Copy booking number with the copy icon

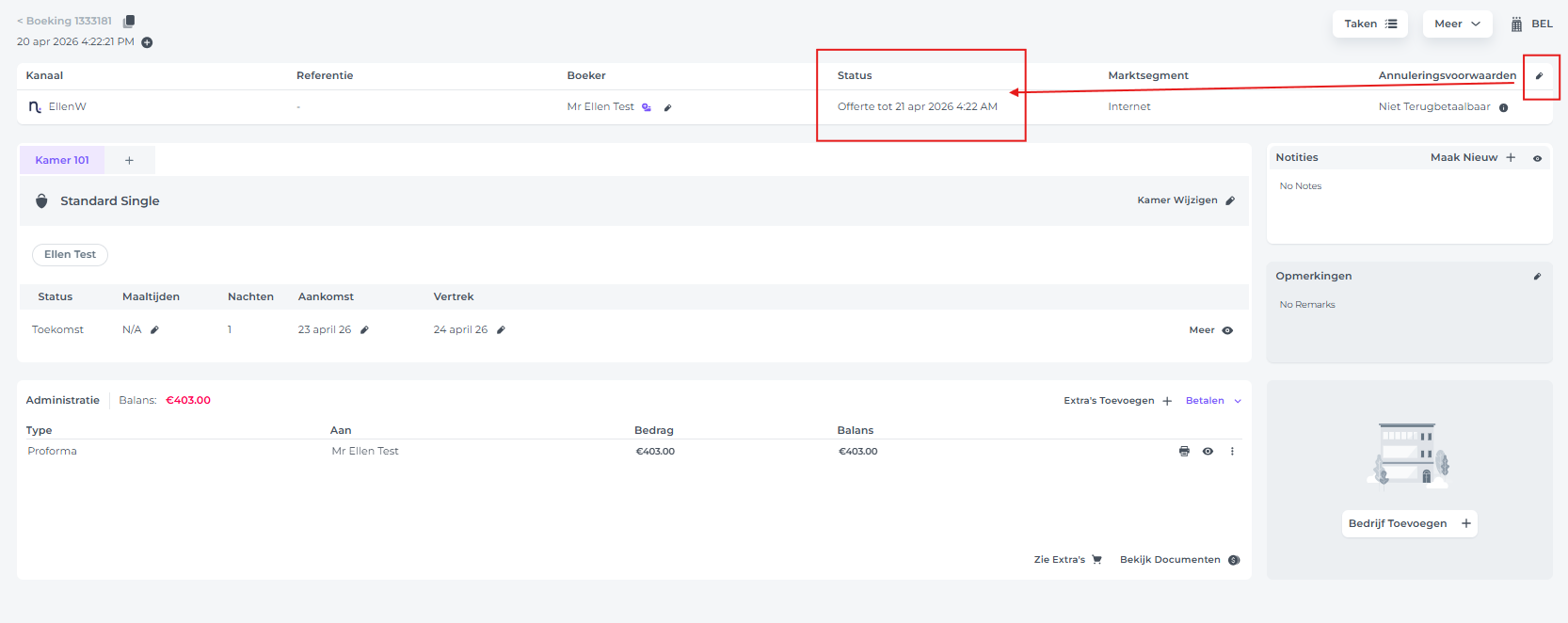[x=129, y=21]
